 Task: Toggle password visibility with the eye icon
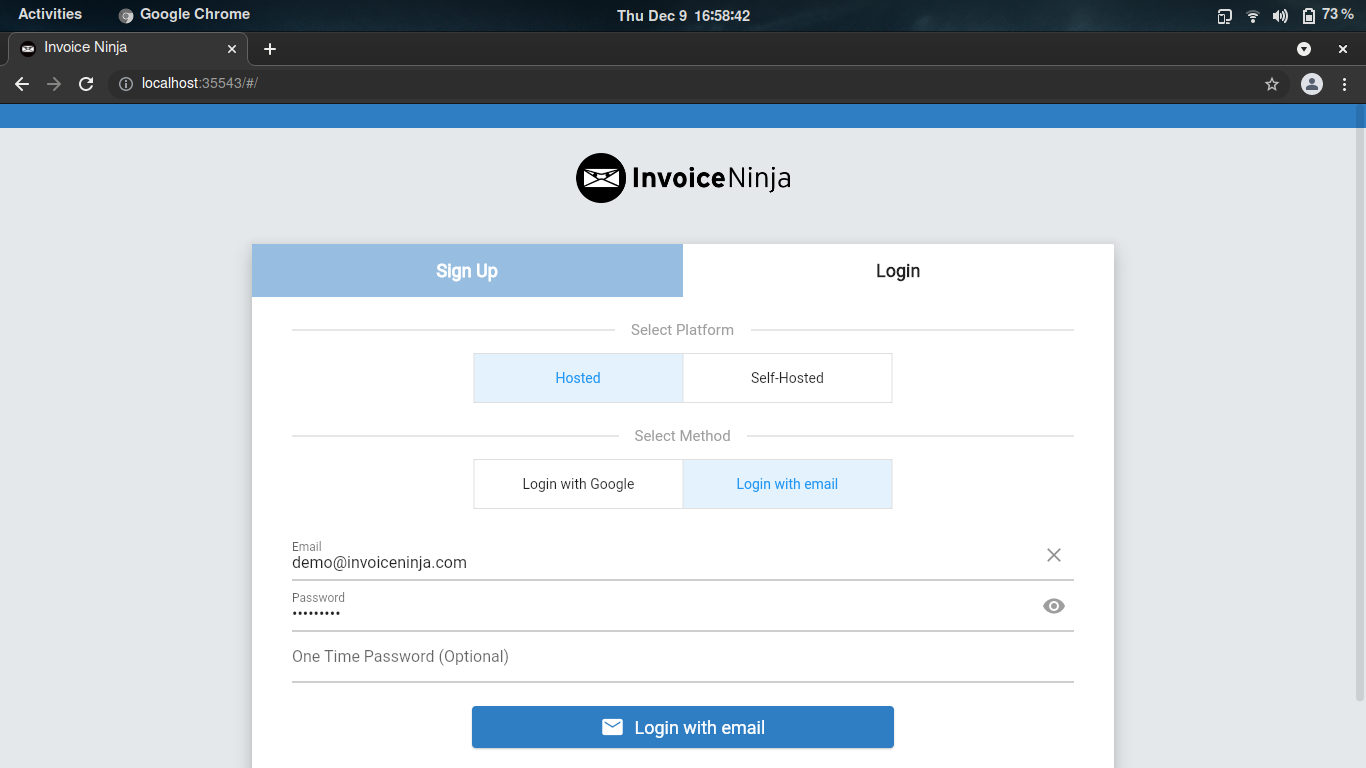click(1053, 606)
